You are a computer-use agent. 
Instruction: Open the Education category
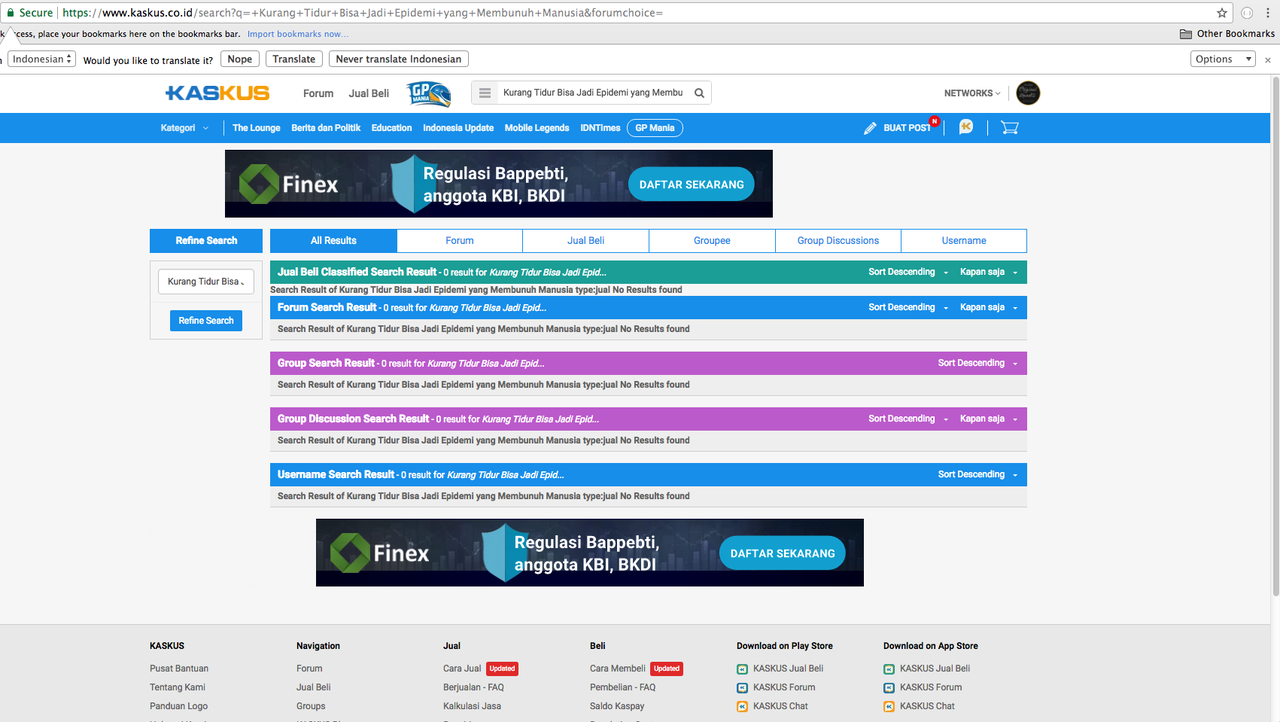click(392, 128)
